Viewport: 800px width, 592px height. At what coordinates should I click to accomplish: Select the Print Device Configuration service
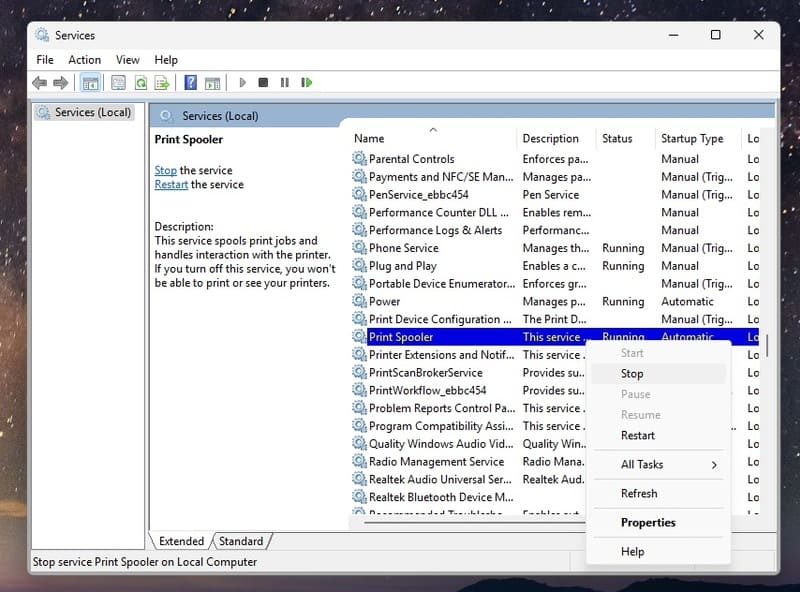[440, 319]
